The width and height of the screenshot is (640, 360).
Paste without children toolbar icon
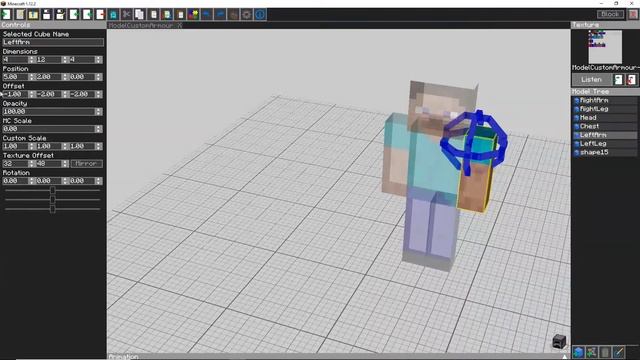[x=180, y=15]
